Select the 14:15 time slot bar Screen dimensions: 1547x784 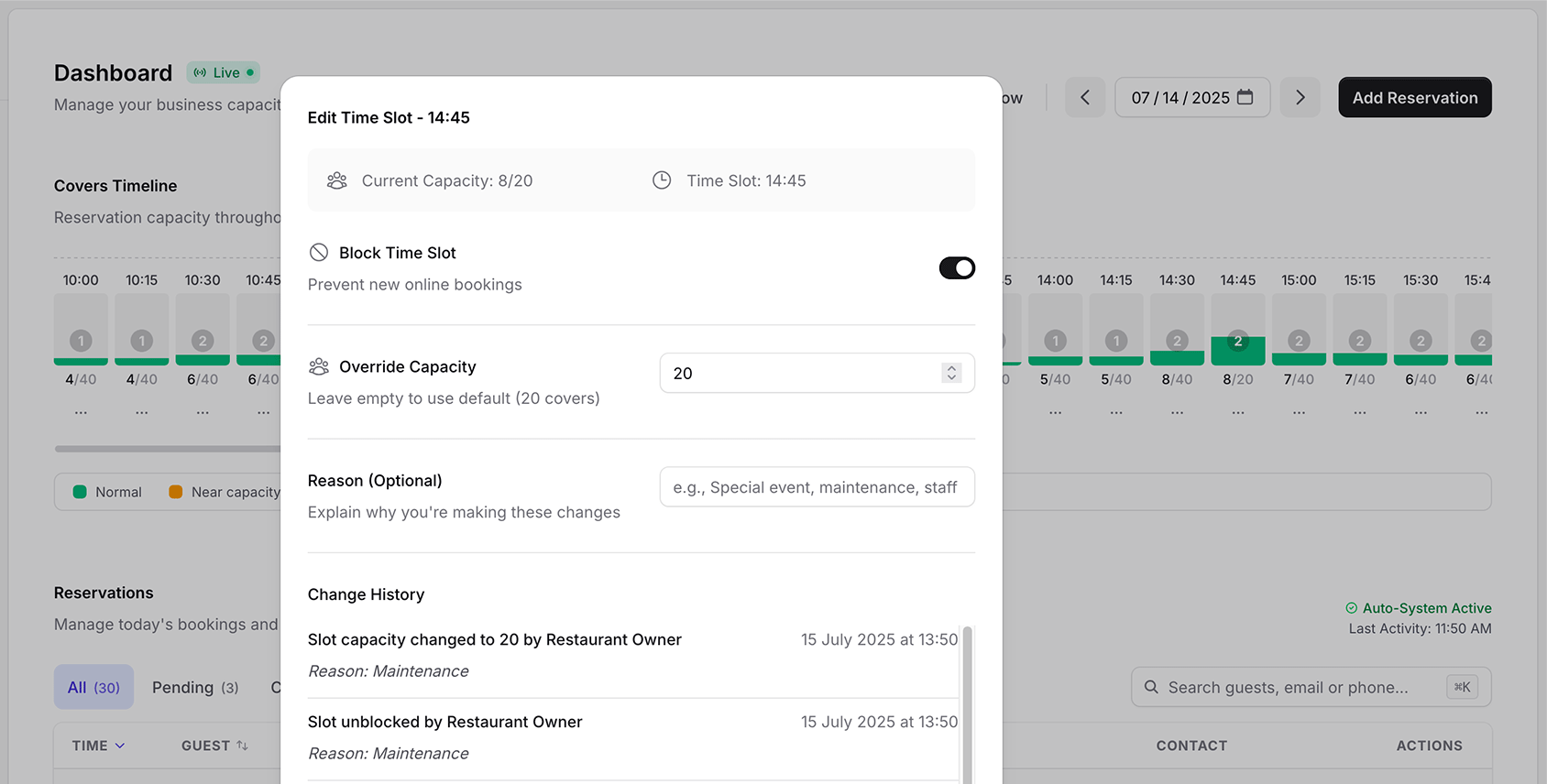1116,329
